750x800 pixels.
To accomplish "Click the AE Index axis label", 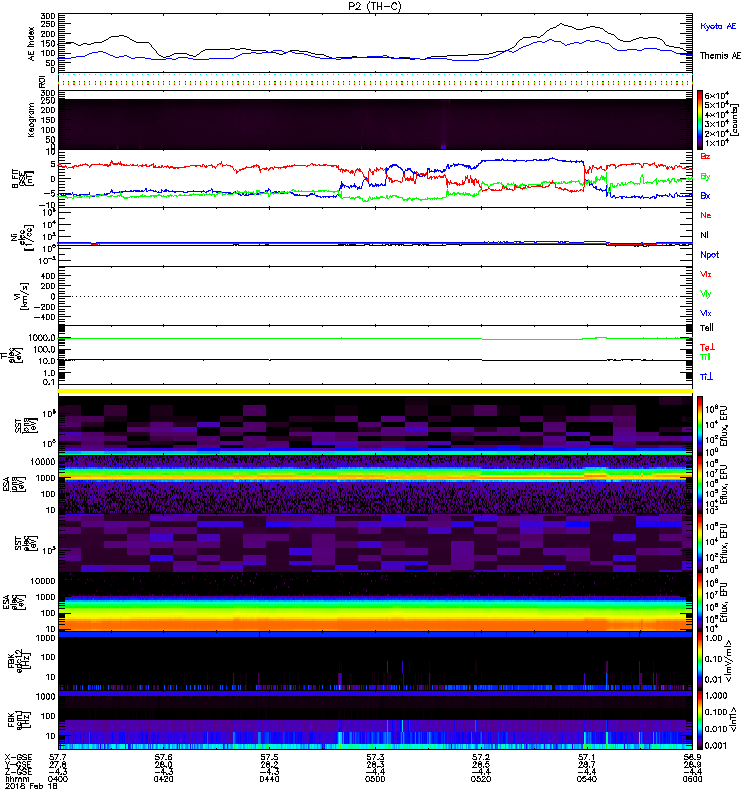I will (30, 42).
